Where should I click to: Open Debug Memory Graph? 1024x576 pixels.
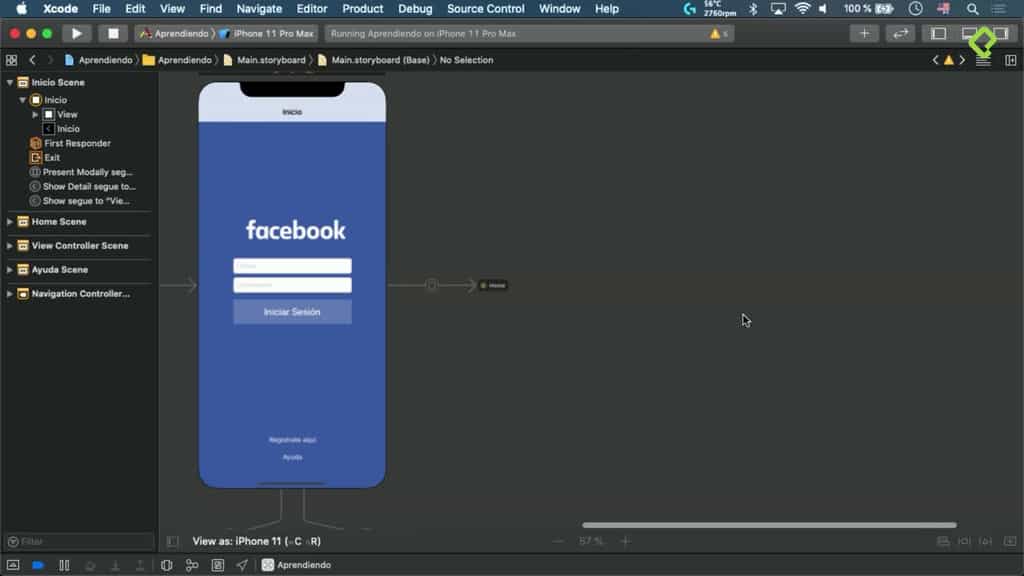191,565
